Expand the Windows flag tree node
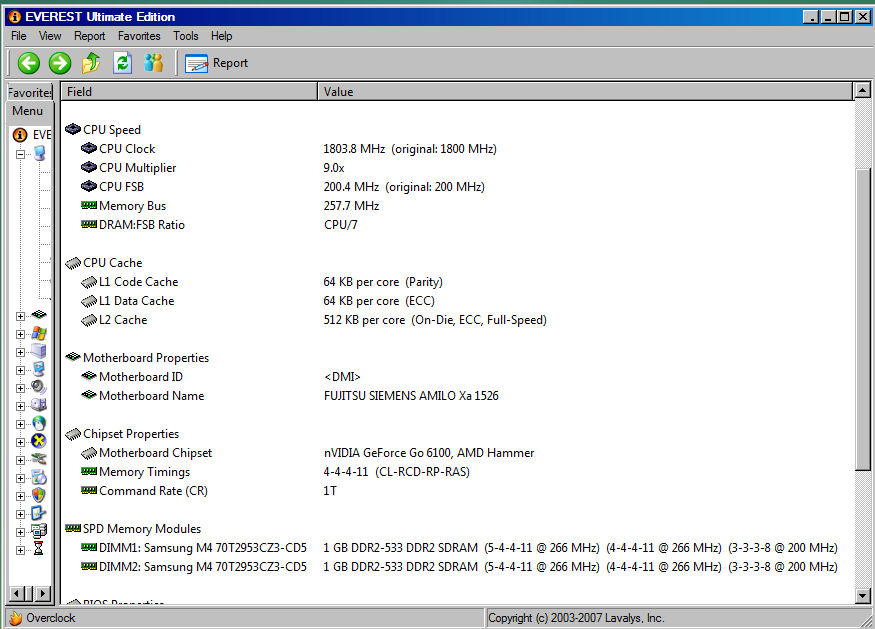 [x=20, y=334]
